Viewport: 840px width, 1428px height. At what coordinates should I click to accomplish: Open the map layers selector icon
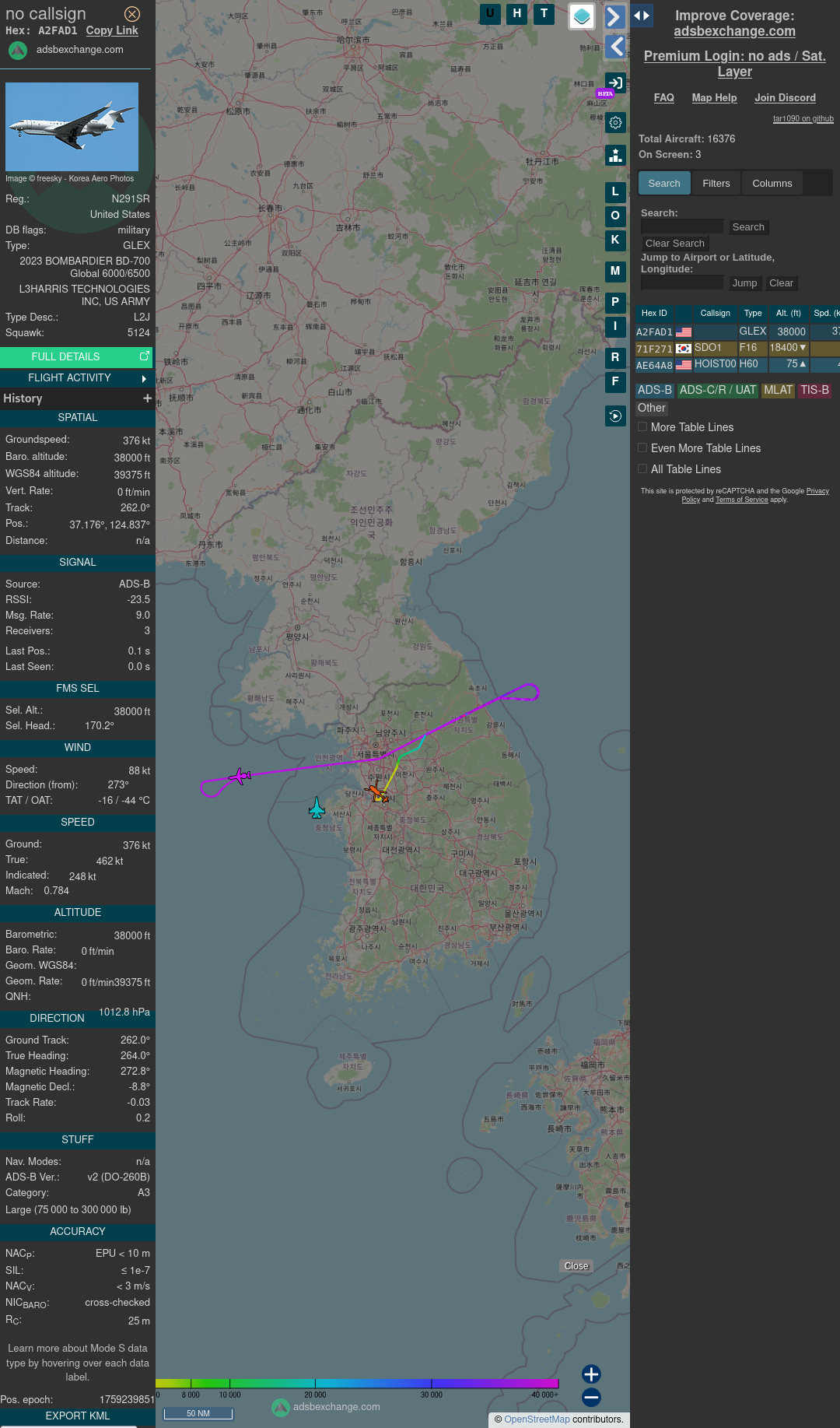(x=582, y=16)
